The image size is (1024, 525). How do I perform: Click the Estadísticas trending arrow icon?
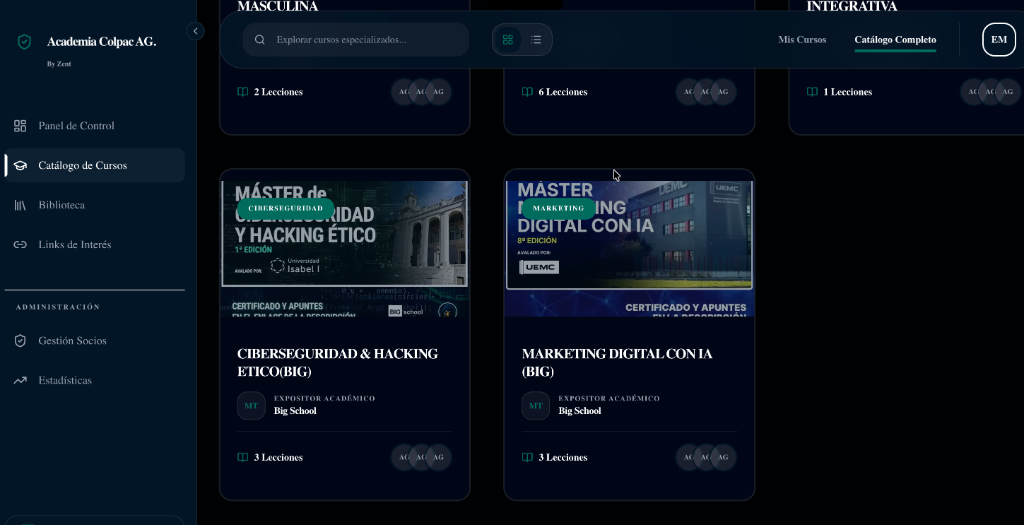(x=20, y=380)
